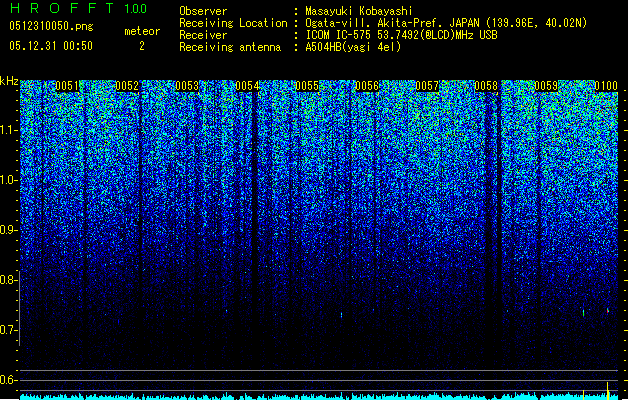Click the 0057 time marker
The height and width of the screenshot is (400, 629).
[x=427, y=86]
